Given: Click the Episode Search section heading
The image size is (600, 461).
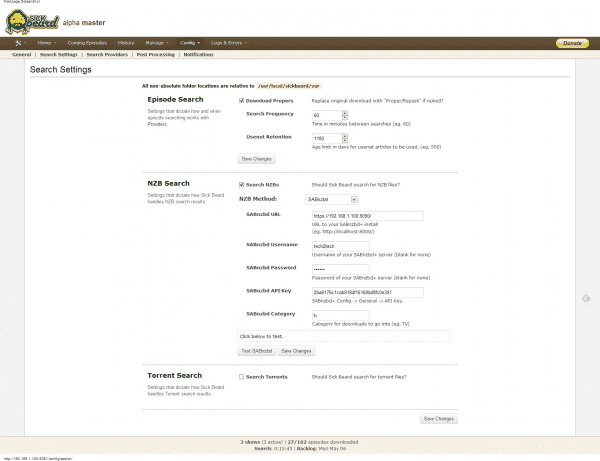Looking at the screenshot, I should [x=175, y=99].
